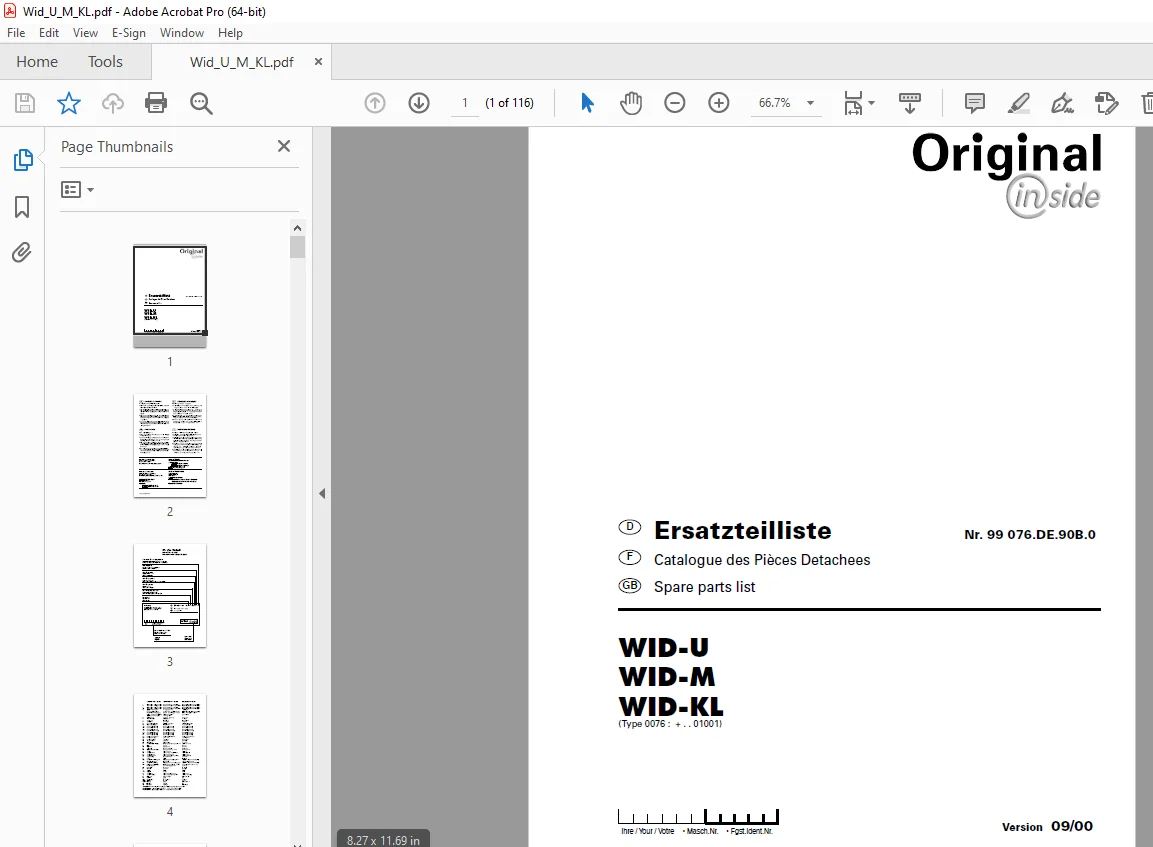Select the Highlight text pen tool
This screenshot has width=1153, height=847.
click(x=1018, y=103)
